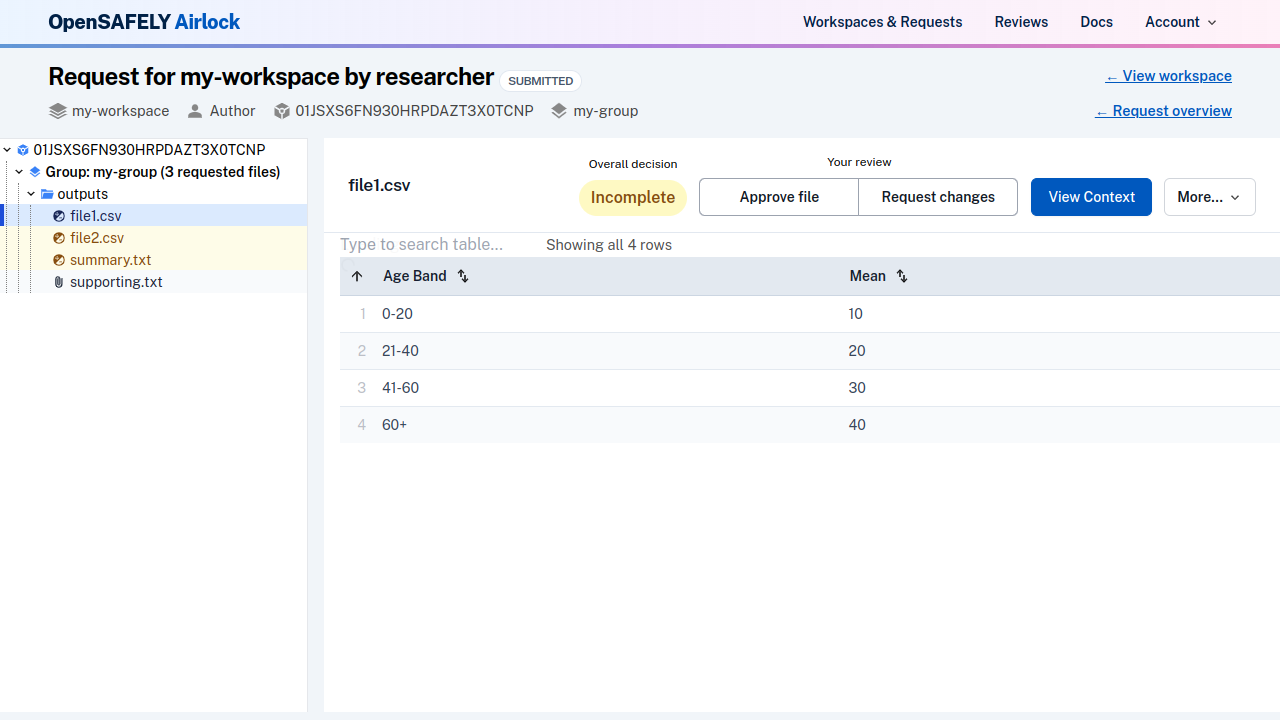Collapse the 01JSXS6FN930HRPDAZT3X0TCNP tree root
Screen dimensions: 1280x720
click(8, 149)
